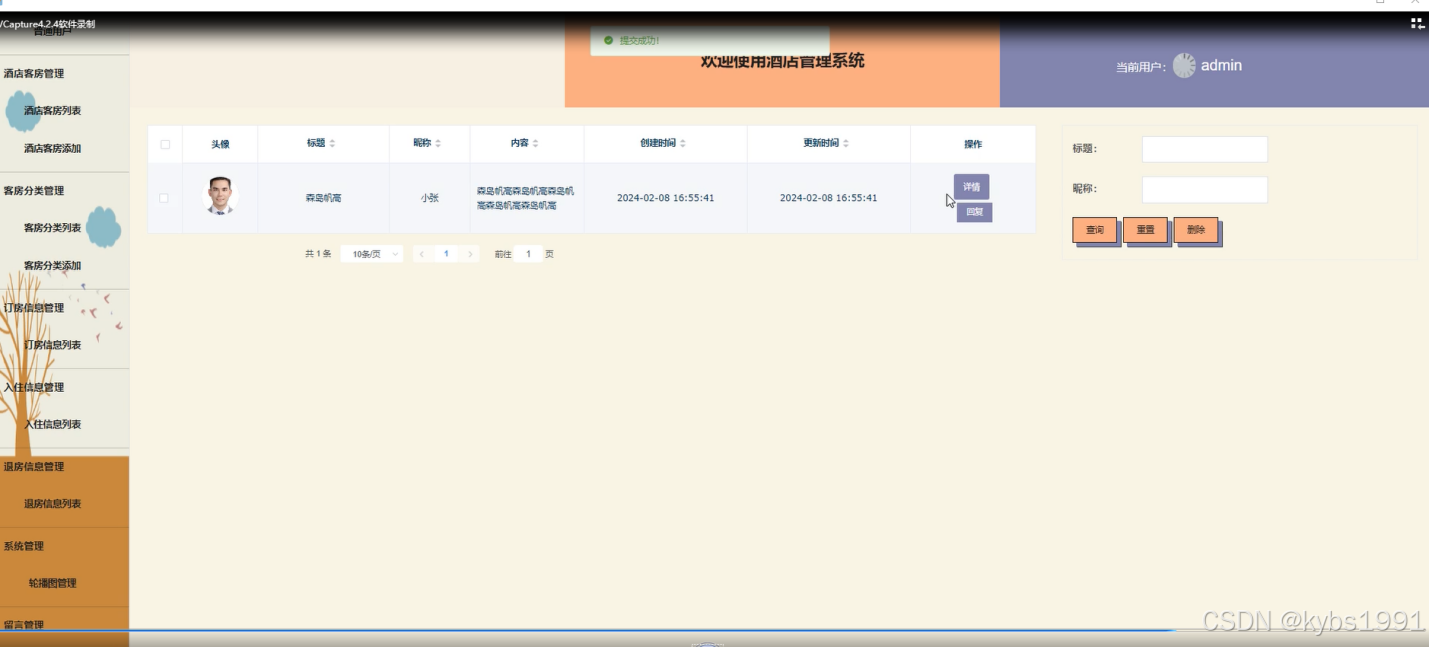Screen dimensions: 1429x647
Task: Click the 欢迎使用酒店管理系统 header title
Action: click(x=782, y=61)
